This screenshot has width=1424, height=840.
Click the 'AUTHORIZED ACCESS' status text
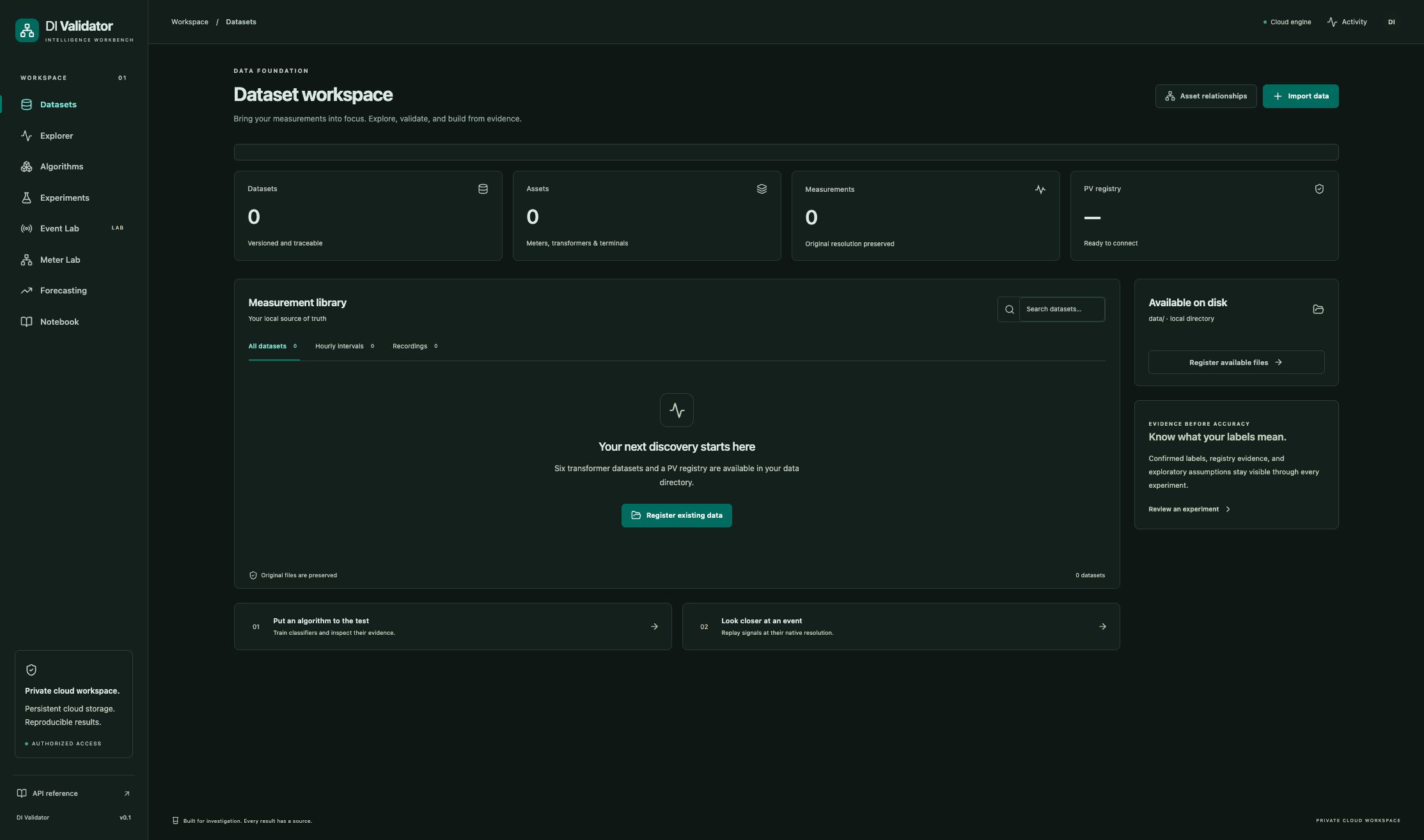tap(67, 743)
